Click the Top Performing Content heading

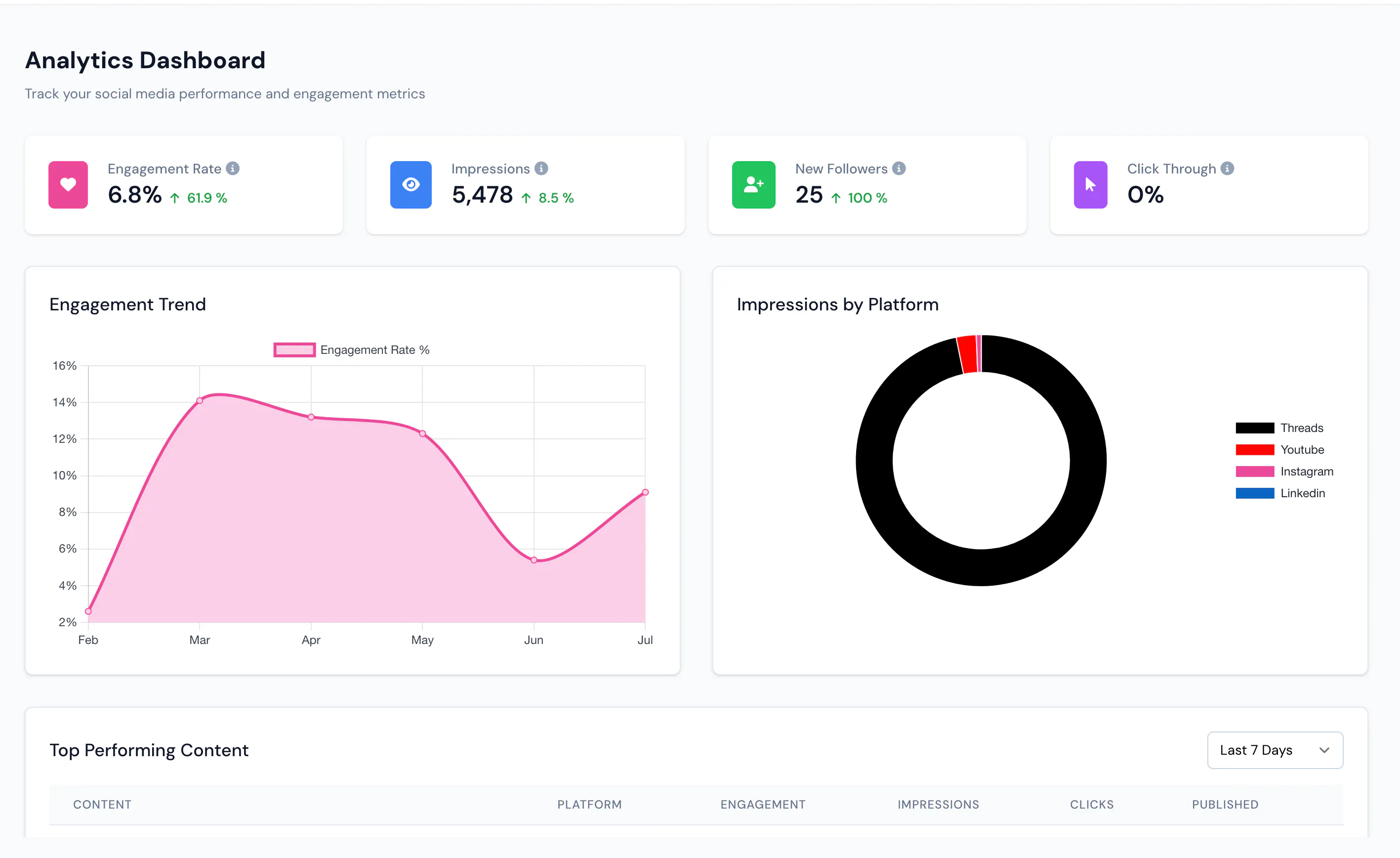(149, 751)
